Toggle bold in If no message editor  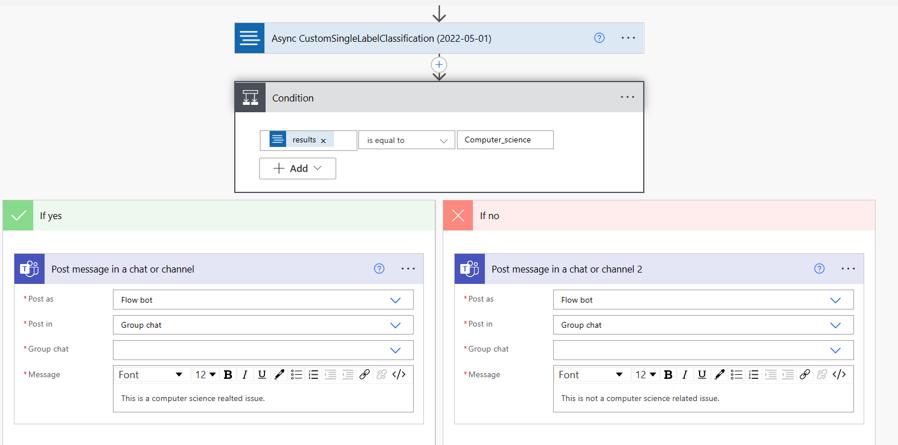668,375
